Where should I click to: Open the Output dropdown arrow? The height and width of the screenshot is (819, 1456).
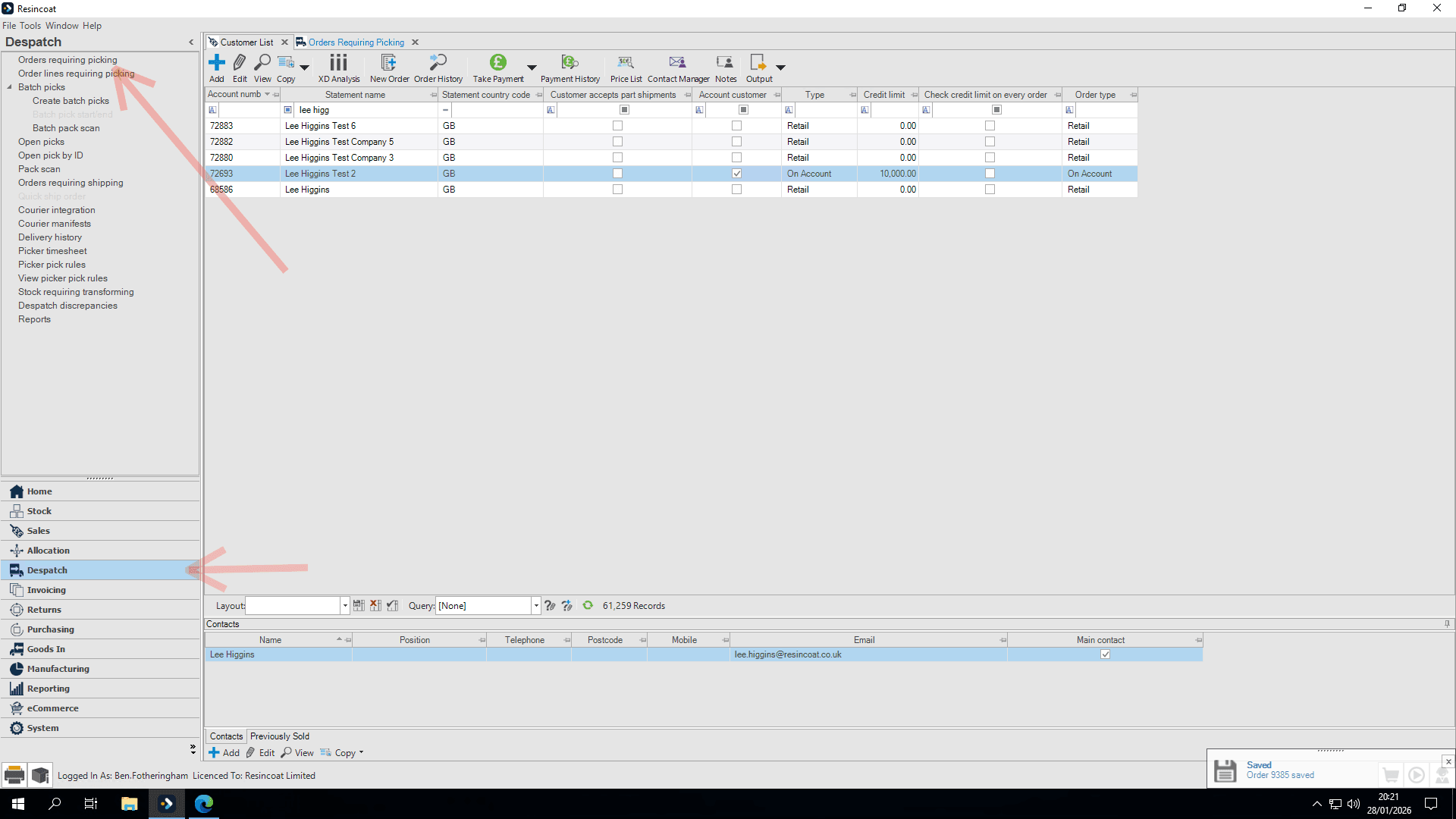tap(780, 67)
